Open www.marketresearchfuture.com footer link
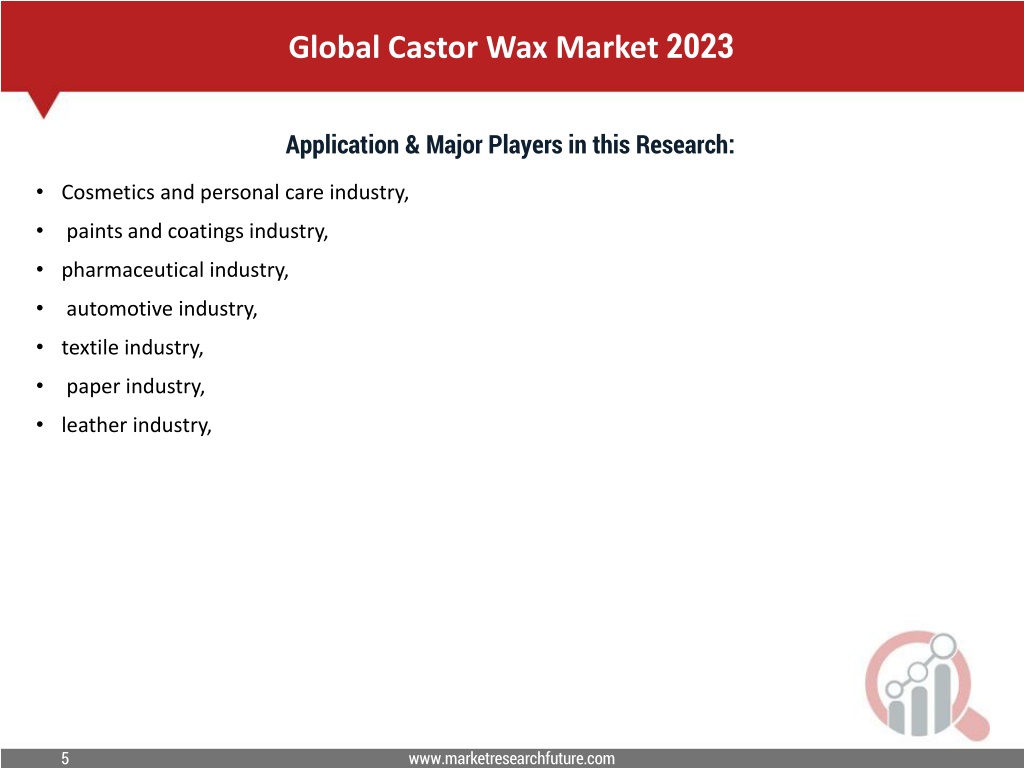This screenshot has width=1024, height=768. click(511, 758)
